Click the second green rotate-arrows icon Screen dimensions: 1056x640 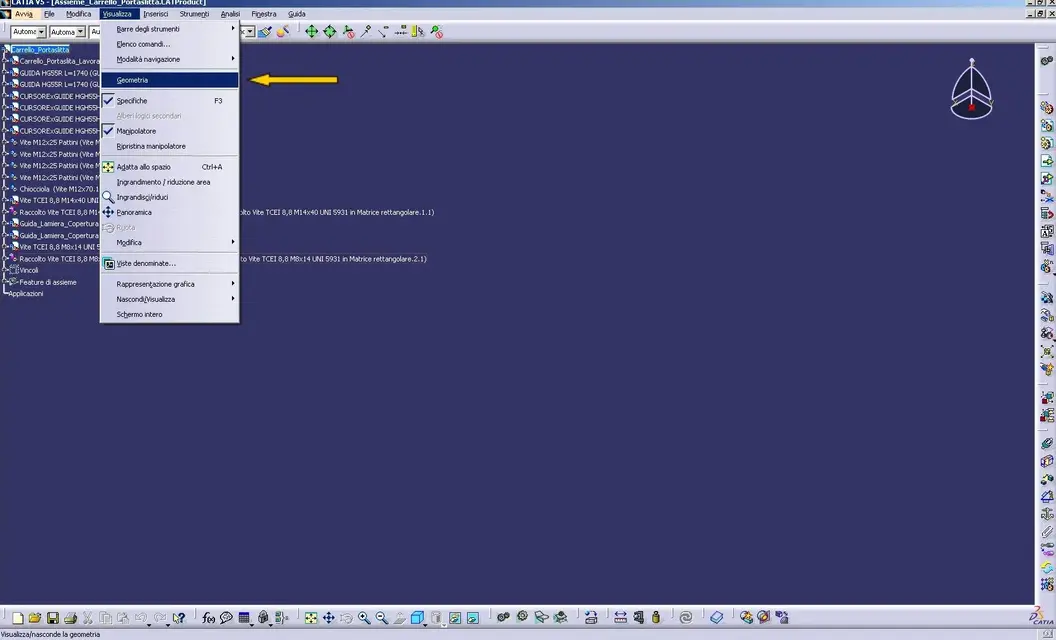329,32
